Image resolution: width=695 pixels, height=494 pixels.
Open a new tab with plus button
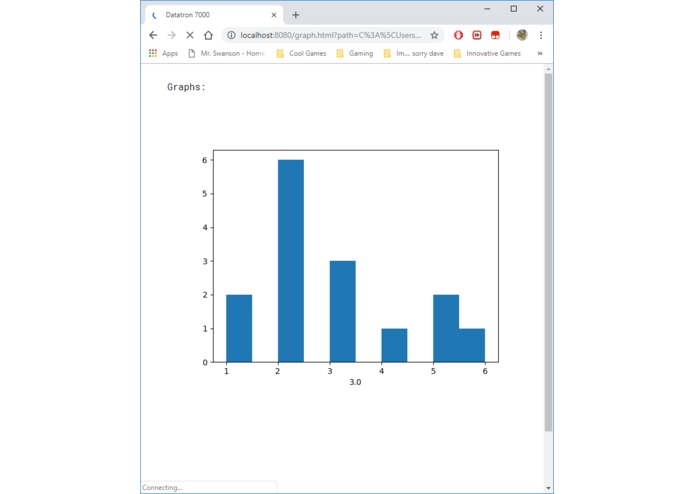(x=296, y=15)
